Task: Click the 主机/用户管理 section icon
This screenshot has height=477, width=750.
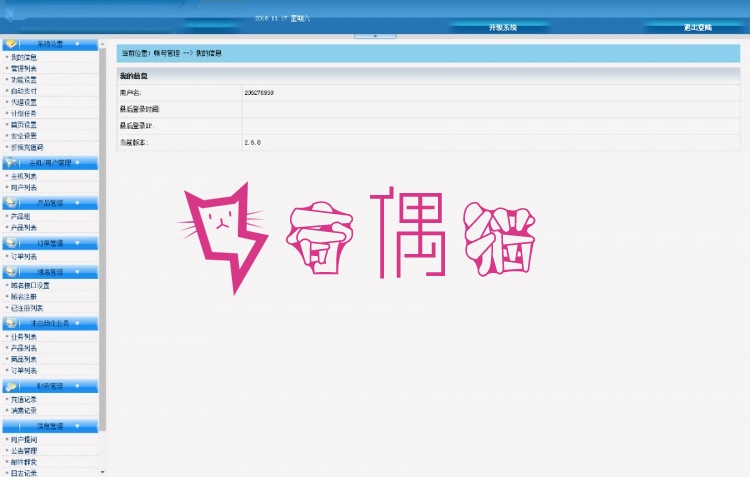Action: coord(11,163)
